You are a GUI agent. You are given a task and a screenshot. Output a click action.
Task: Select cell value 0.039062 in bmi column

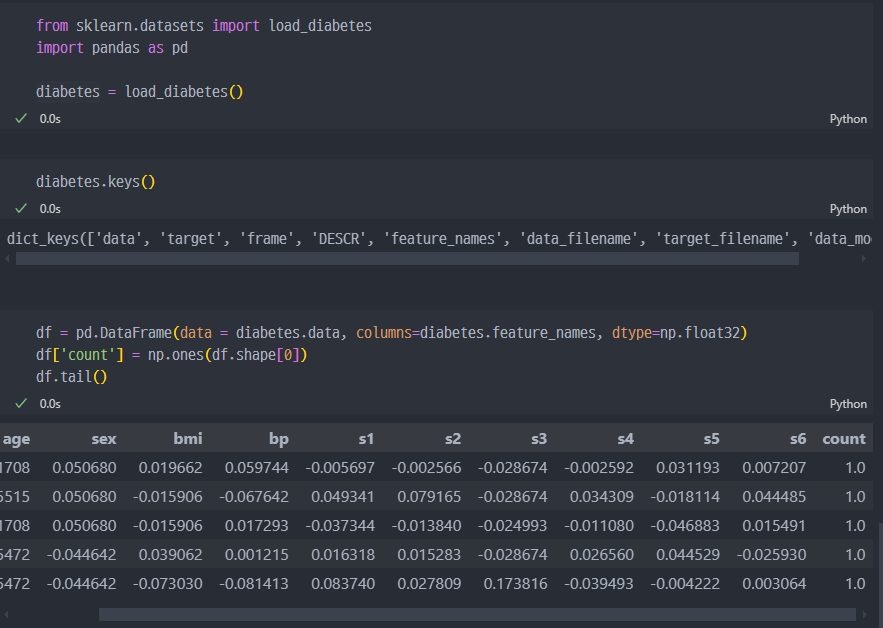click(171, 555)
